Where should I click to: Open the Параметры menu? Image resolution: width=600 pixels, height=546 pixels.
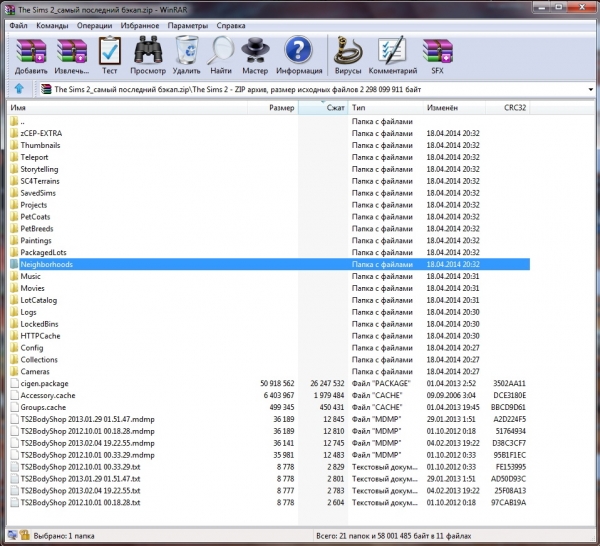pyautogui.click(x=188, y=26)
